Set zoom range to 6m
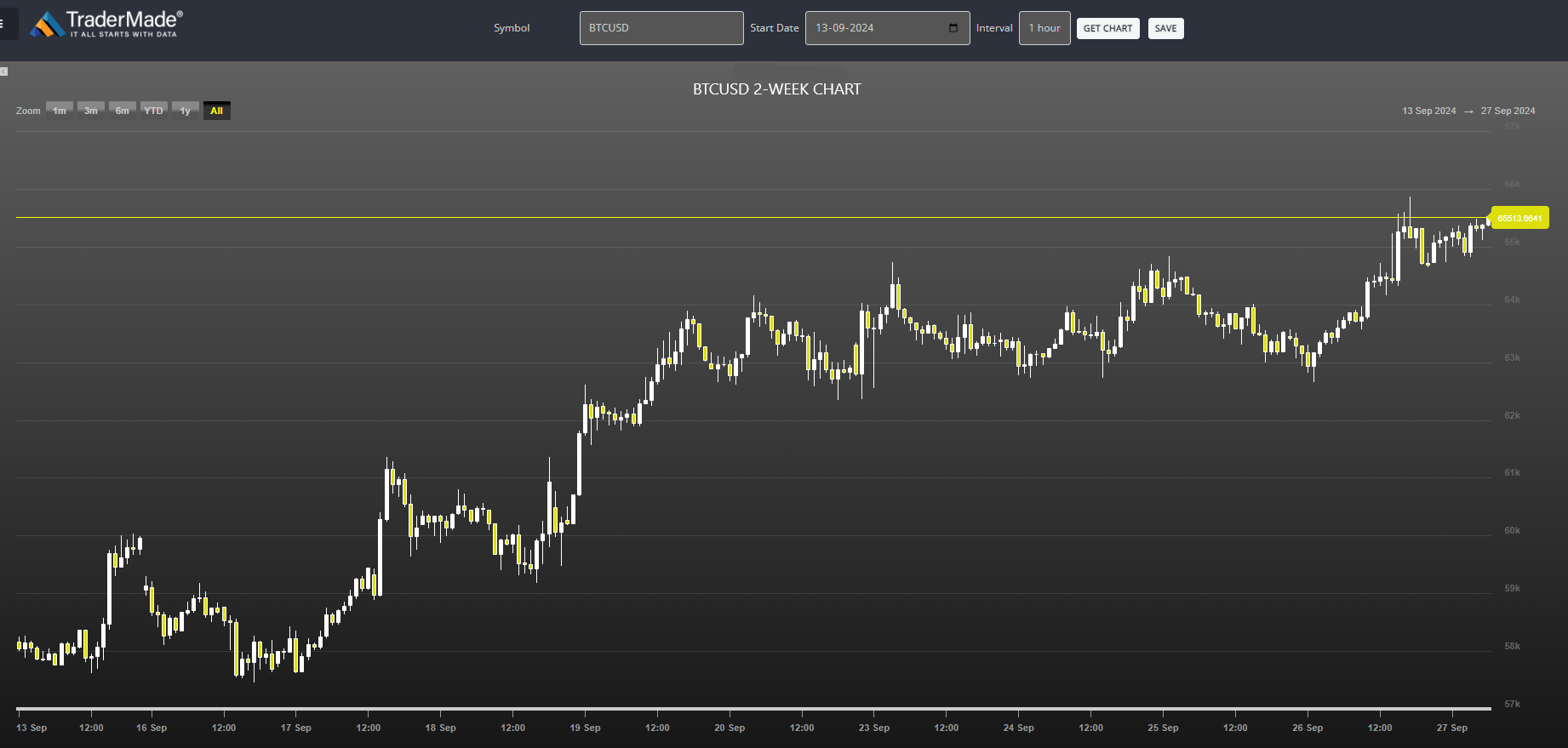 coord(123,111)
